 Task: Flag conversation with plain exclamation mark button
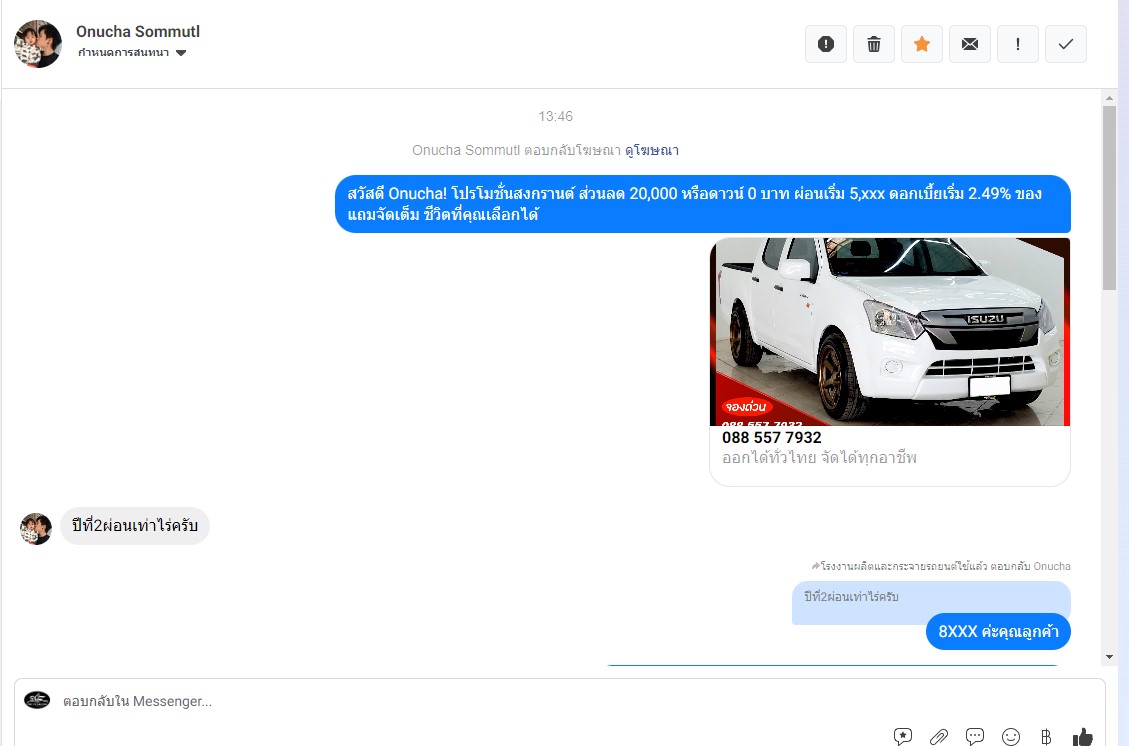point(1017,44)
